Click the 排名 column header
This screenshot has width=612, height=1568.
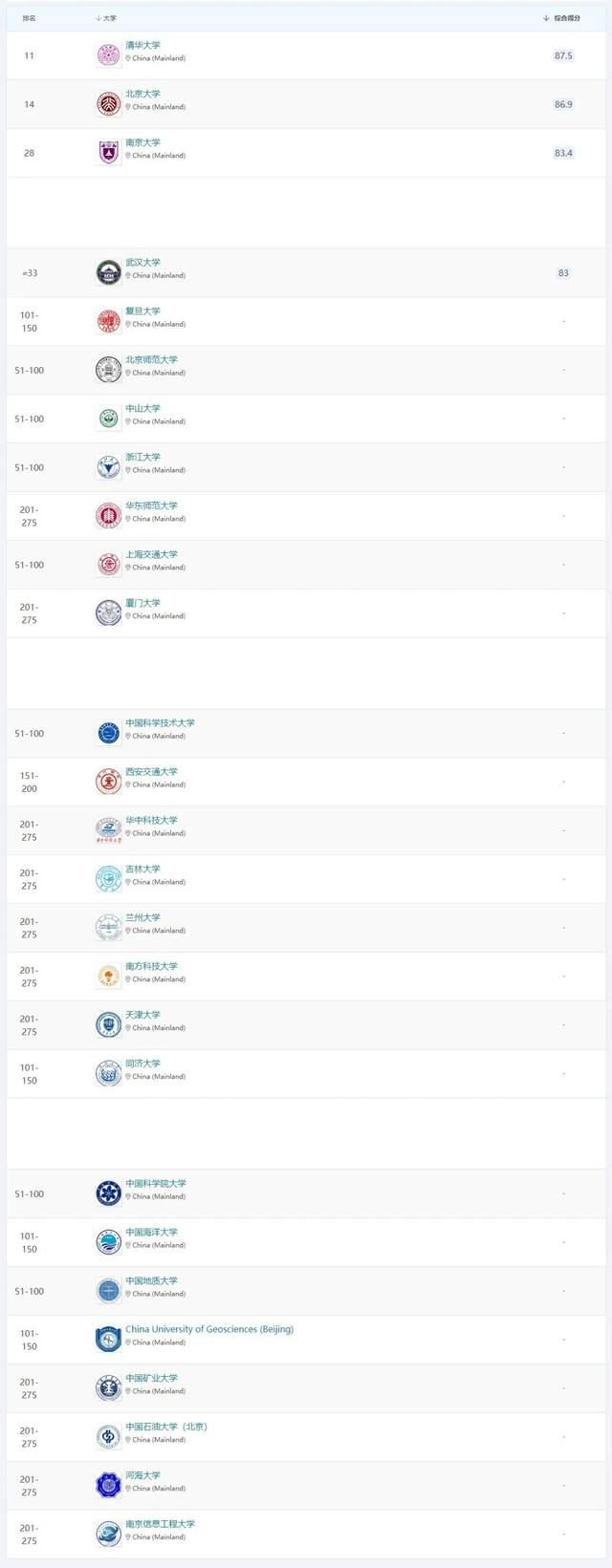30,18
